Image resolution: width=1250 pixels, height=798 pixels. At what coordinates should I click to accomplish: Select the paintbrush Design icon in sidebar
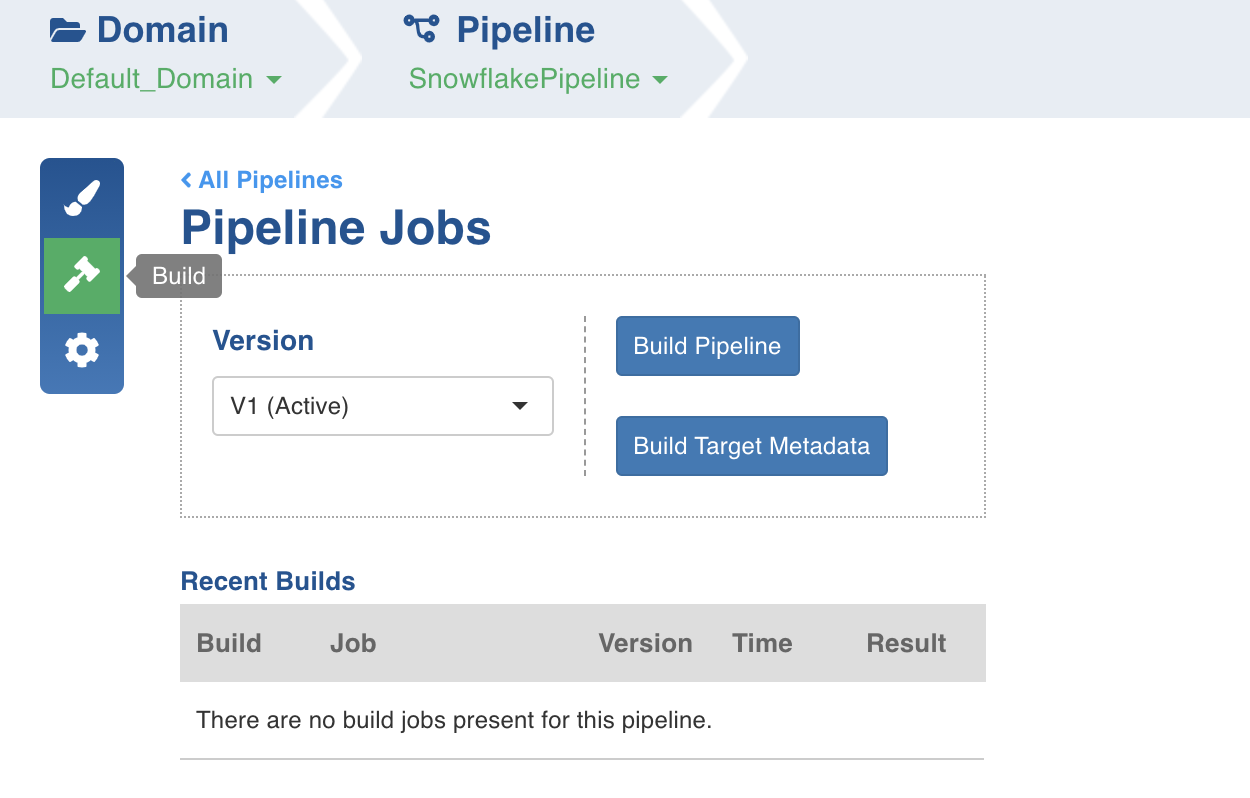pos(82,198)
